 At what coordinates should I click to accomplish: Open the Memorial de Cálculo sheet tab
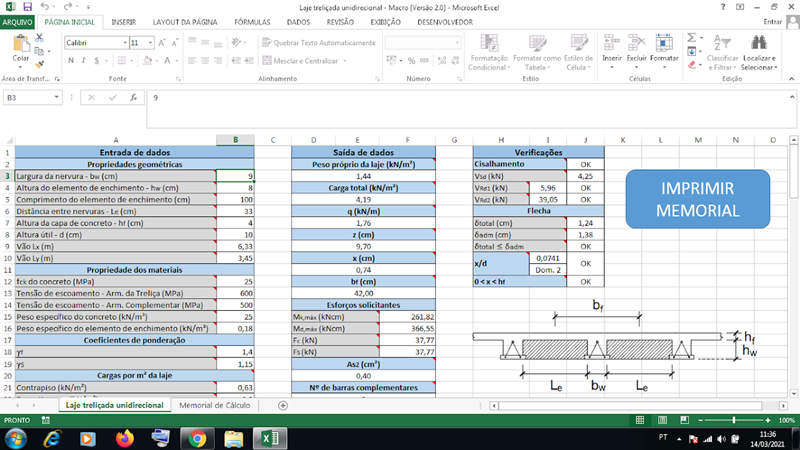214,405
